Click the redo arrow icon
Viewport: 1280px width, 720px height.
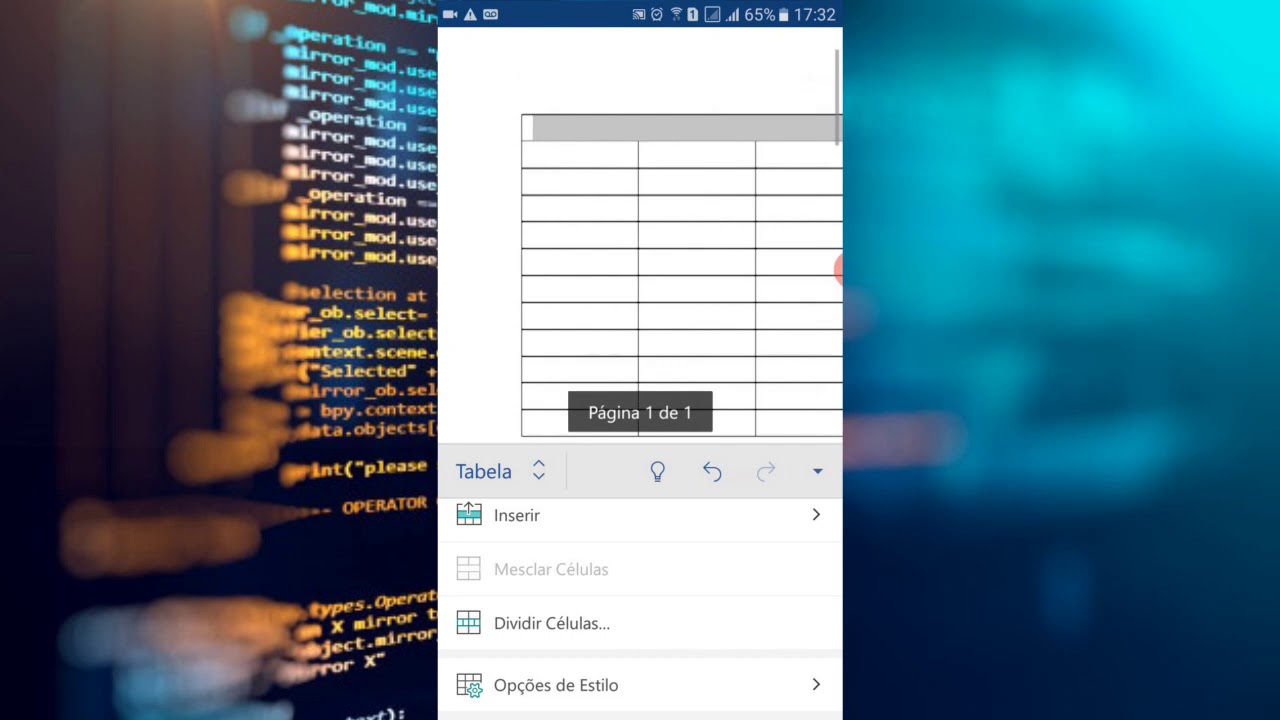[x=766, y=471]
